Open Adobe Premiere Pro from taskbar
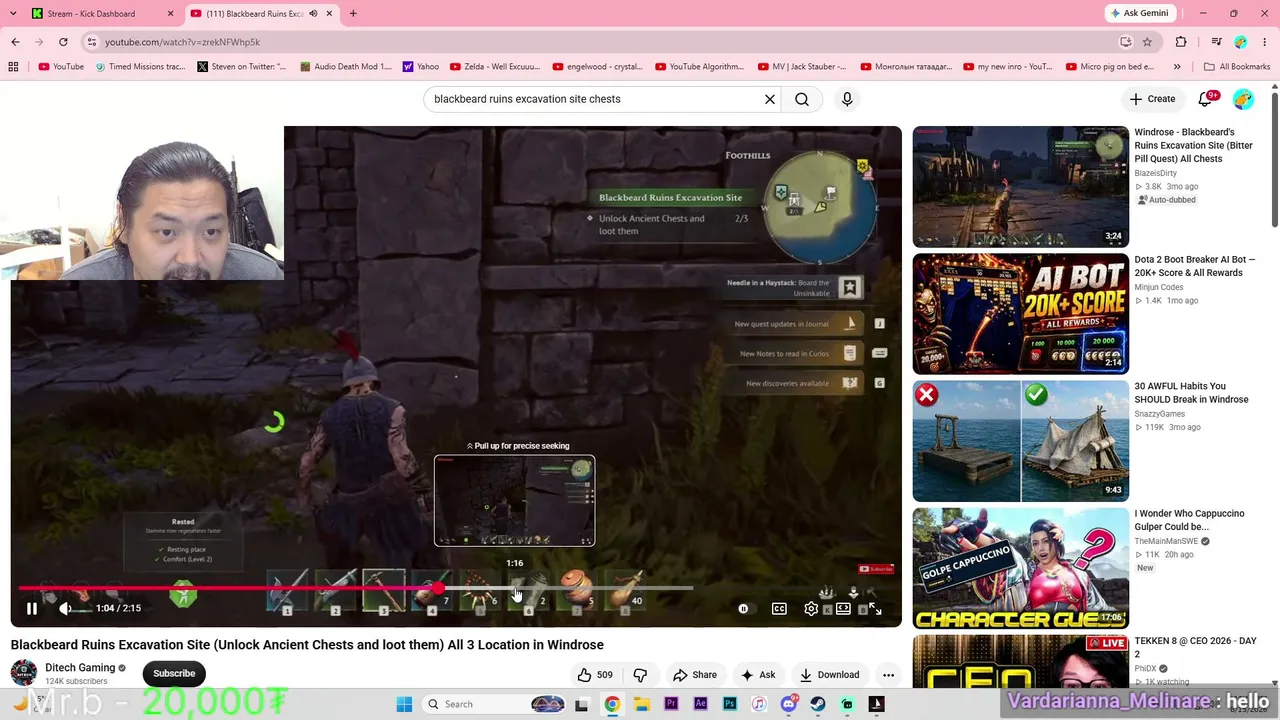1280x720 pixels. point(671,704)
